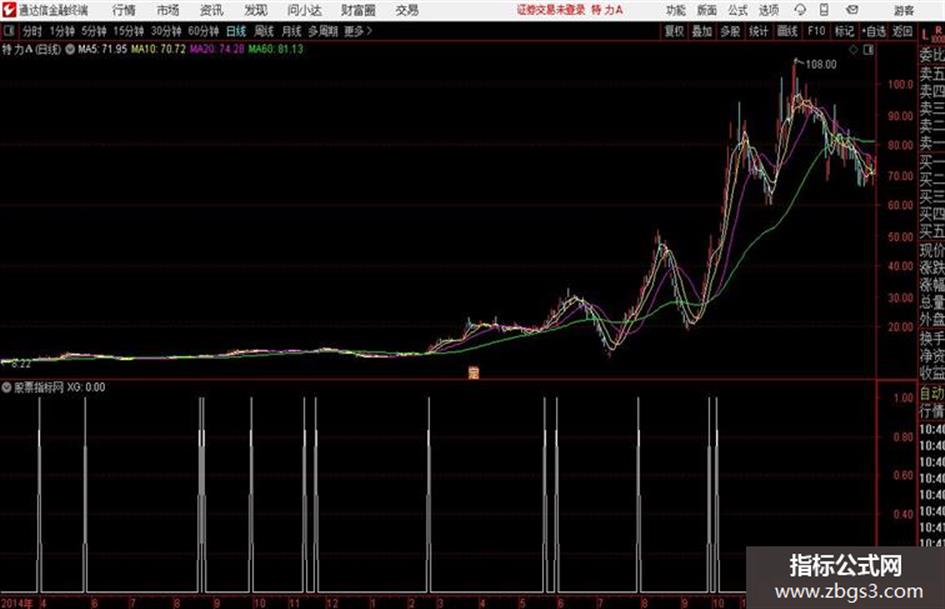Open the 市场 menu

click(x=168, y=10)
